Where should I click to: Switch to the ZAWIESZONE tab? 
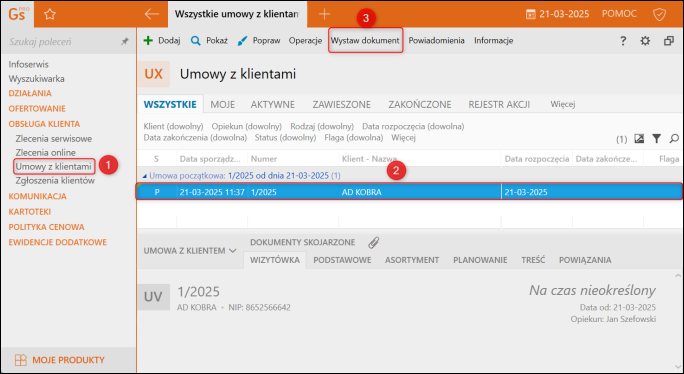(342, 105)
